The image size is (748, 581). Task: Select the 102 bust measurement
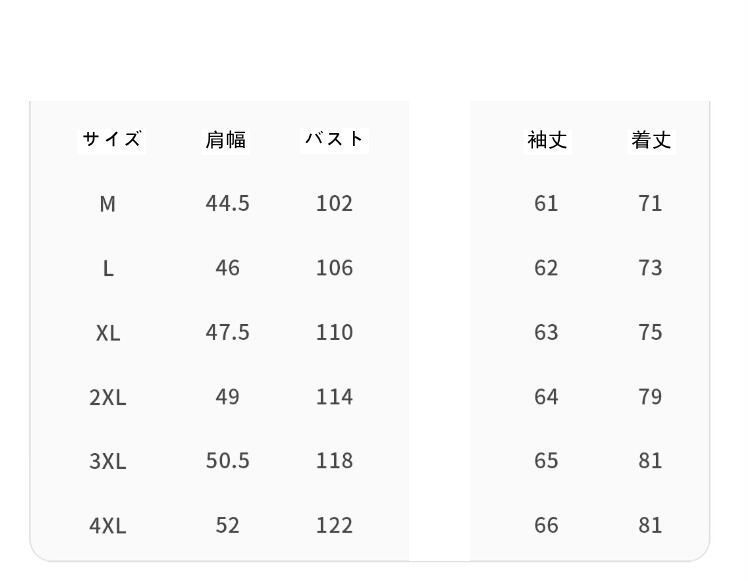click(334, 203)
